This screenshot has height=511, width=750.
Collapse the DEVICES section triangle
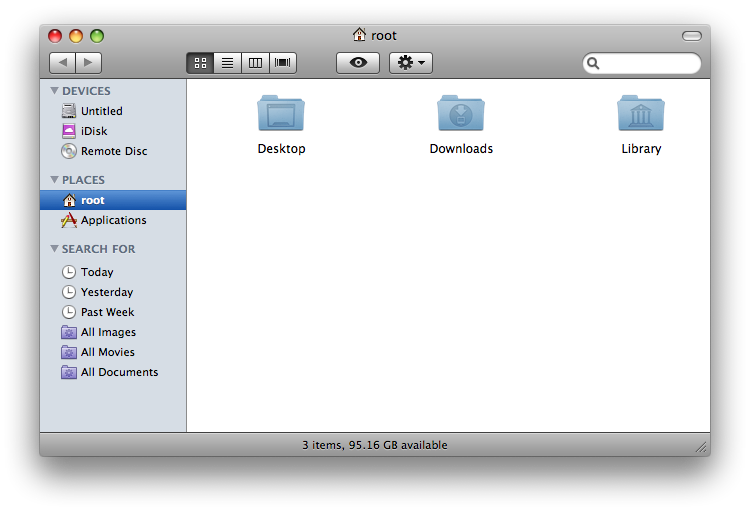click(x=54, y=91)
